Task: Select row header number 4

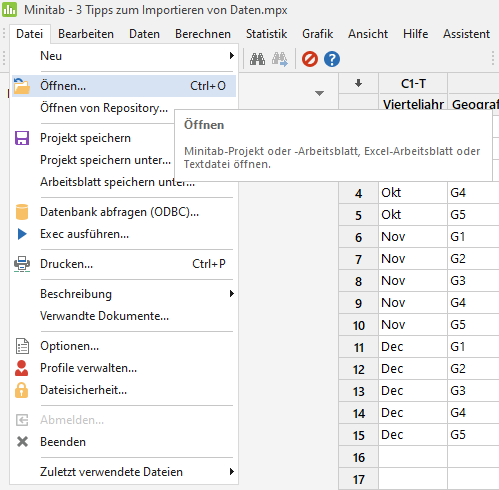Action: 358,193
